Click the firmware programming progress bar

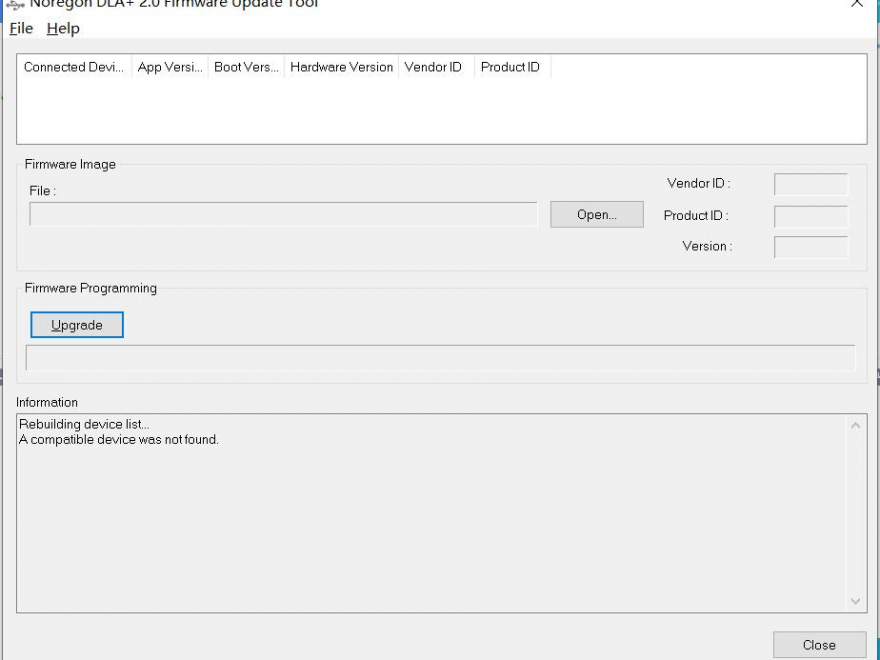pyautogui.click(x=441, y=358)
